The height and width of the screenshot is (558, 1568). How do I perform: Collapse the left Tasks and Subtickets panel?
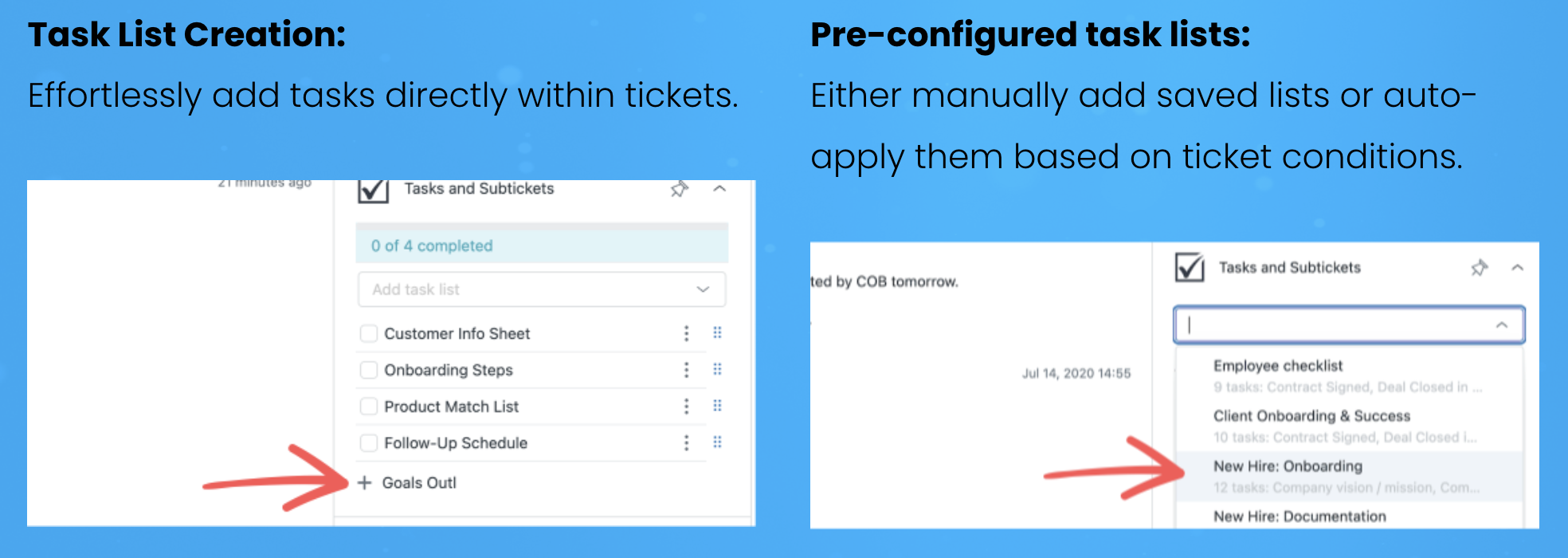[x=719, y=189]
